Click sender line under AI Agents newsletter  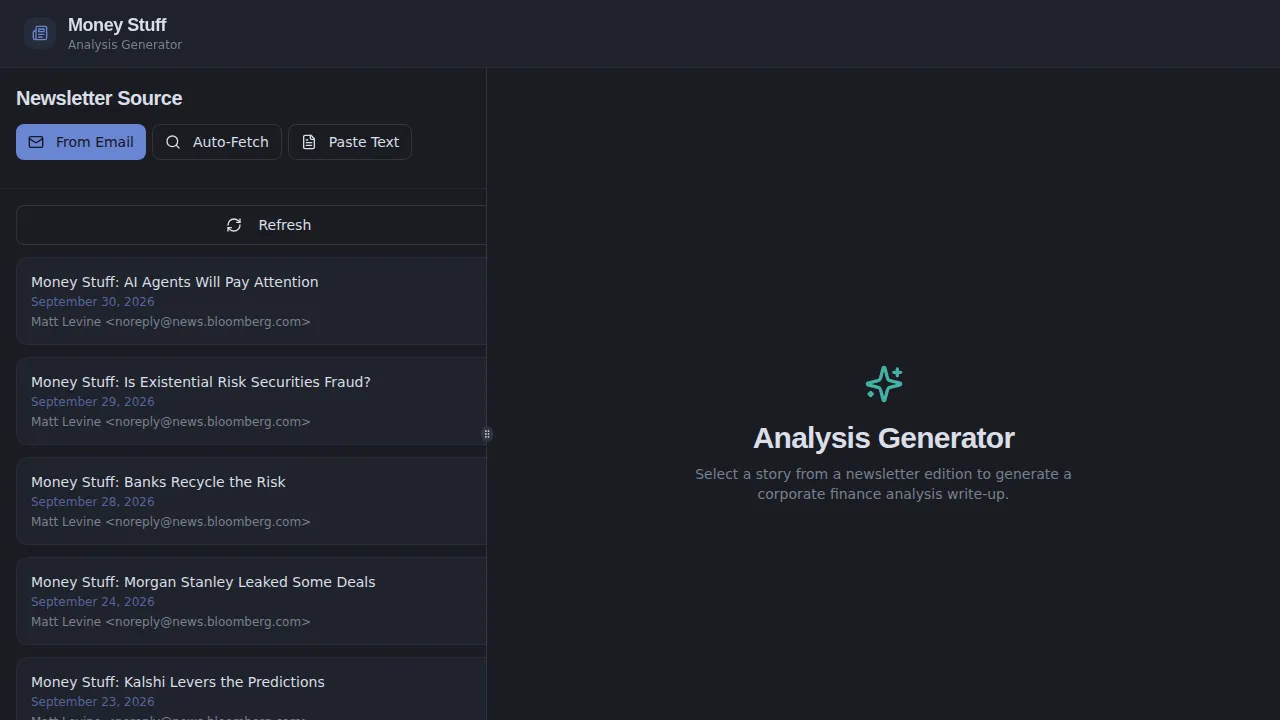(171, 322)
